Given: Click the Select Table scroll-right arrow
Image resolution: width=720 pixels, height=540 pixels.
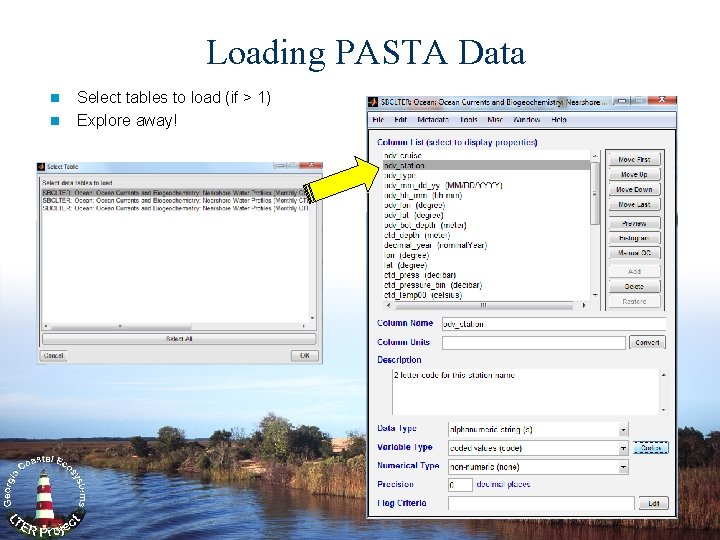Looking at the screenshot, I should [x=304, y=326].
